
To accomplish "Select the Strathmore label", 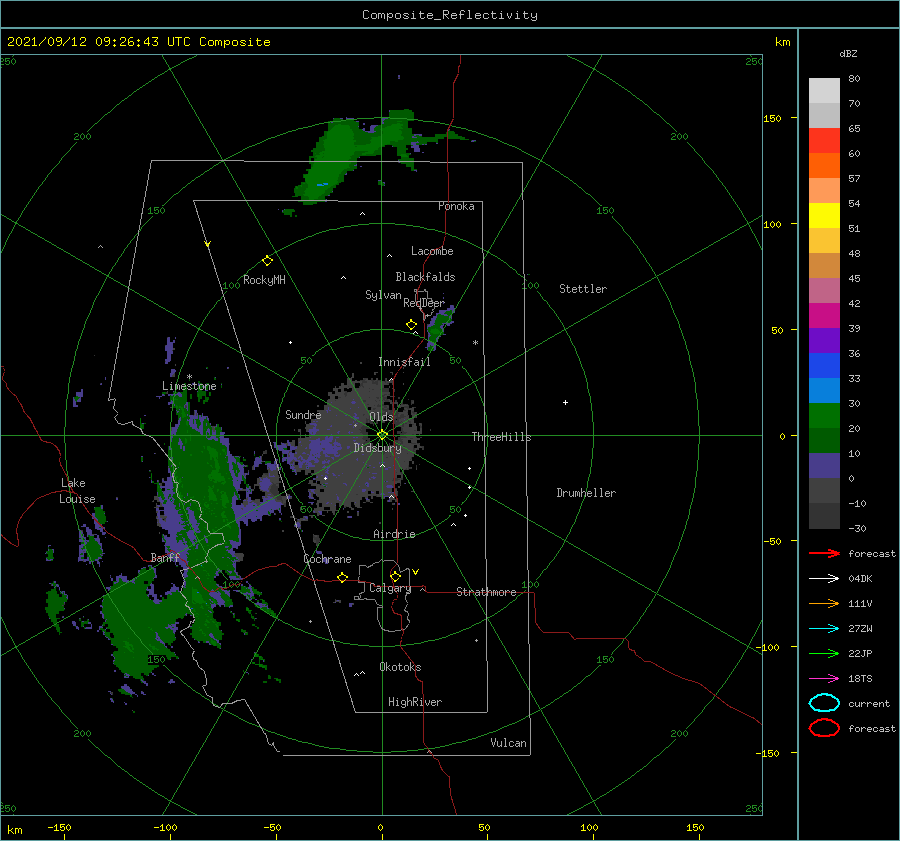I will 486,592.
